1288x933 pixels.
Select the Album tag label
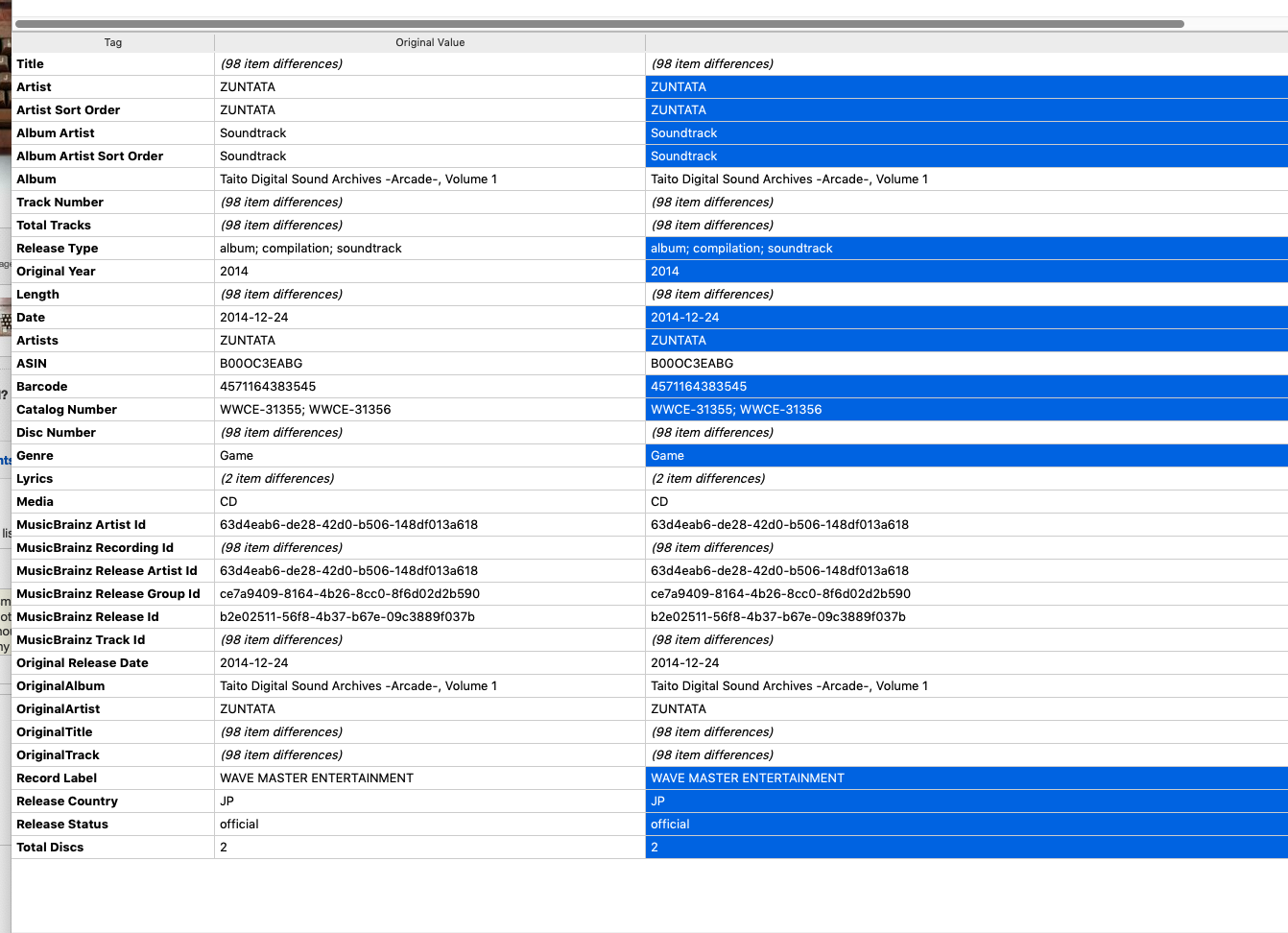(36, 179)
